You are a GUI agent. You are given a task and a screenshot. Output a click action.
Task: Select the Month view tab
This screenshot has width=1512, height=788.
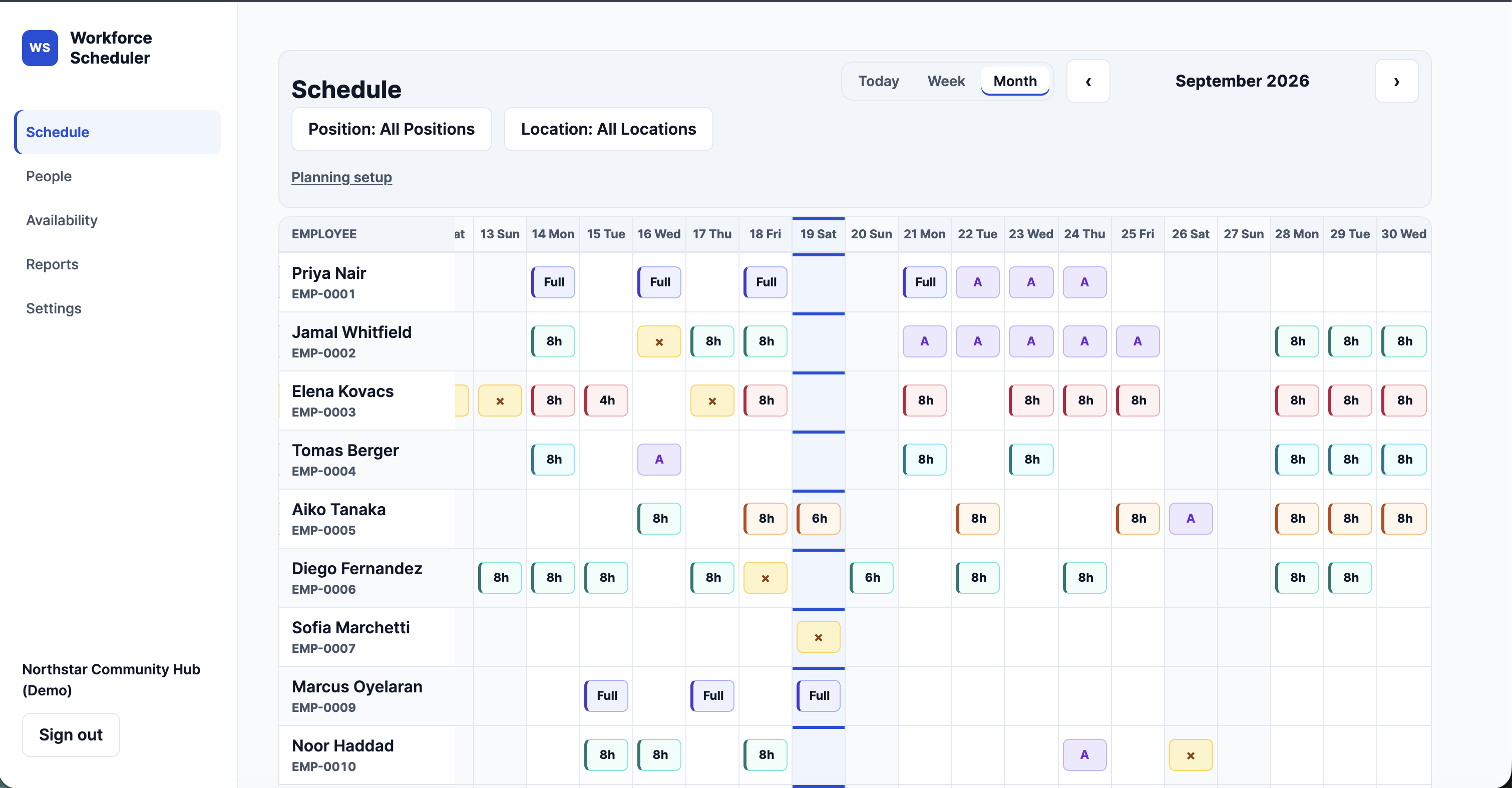pyautogui.click(x=1015, y=81)
